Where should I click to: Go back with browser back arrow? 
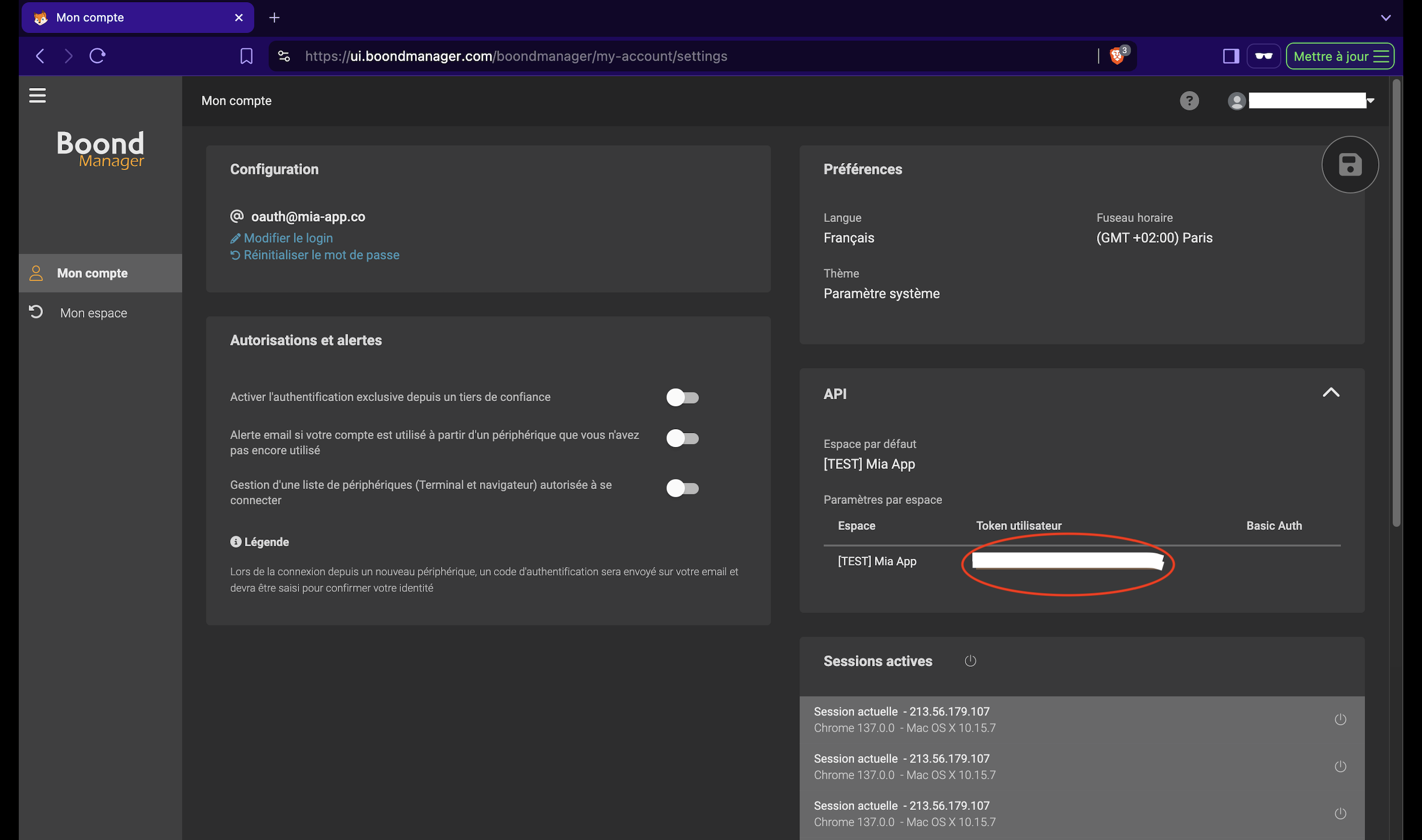coord(40,56)
